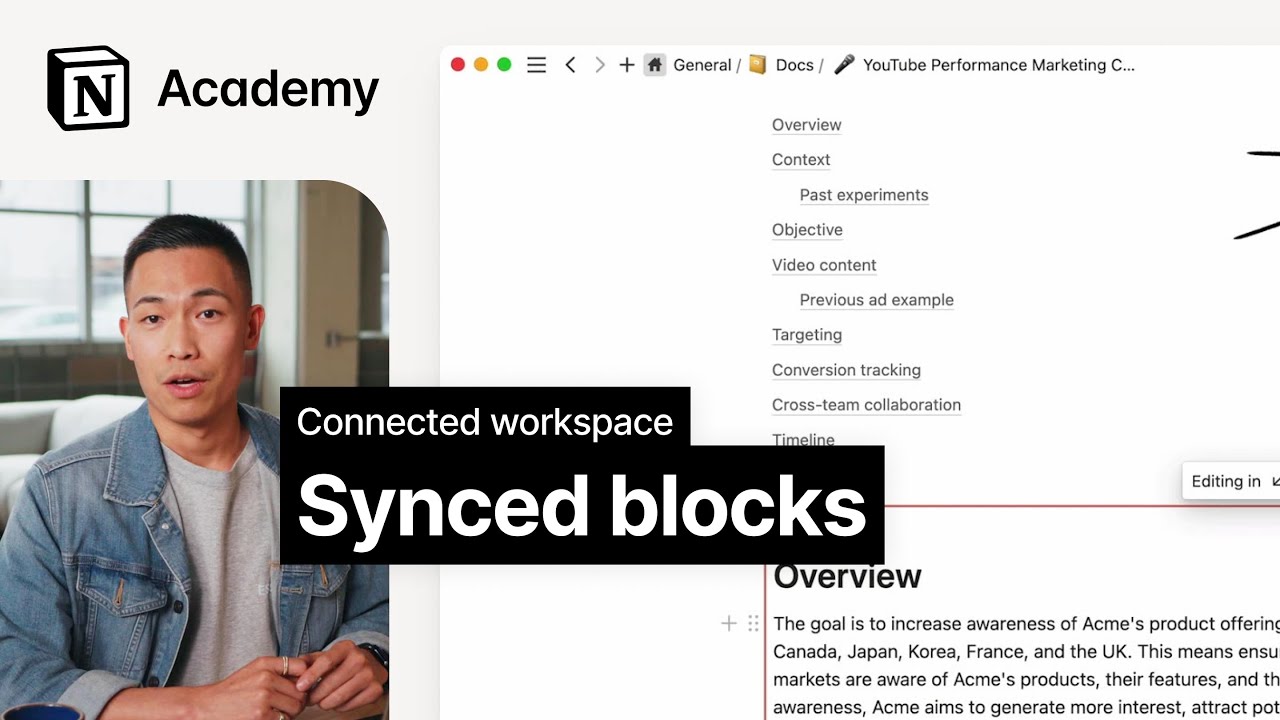The width and height of the screenshot is (1280, 720).
Task: Click the plus icon beside the paragraph
Action: click(729, 624)
